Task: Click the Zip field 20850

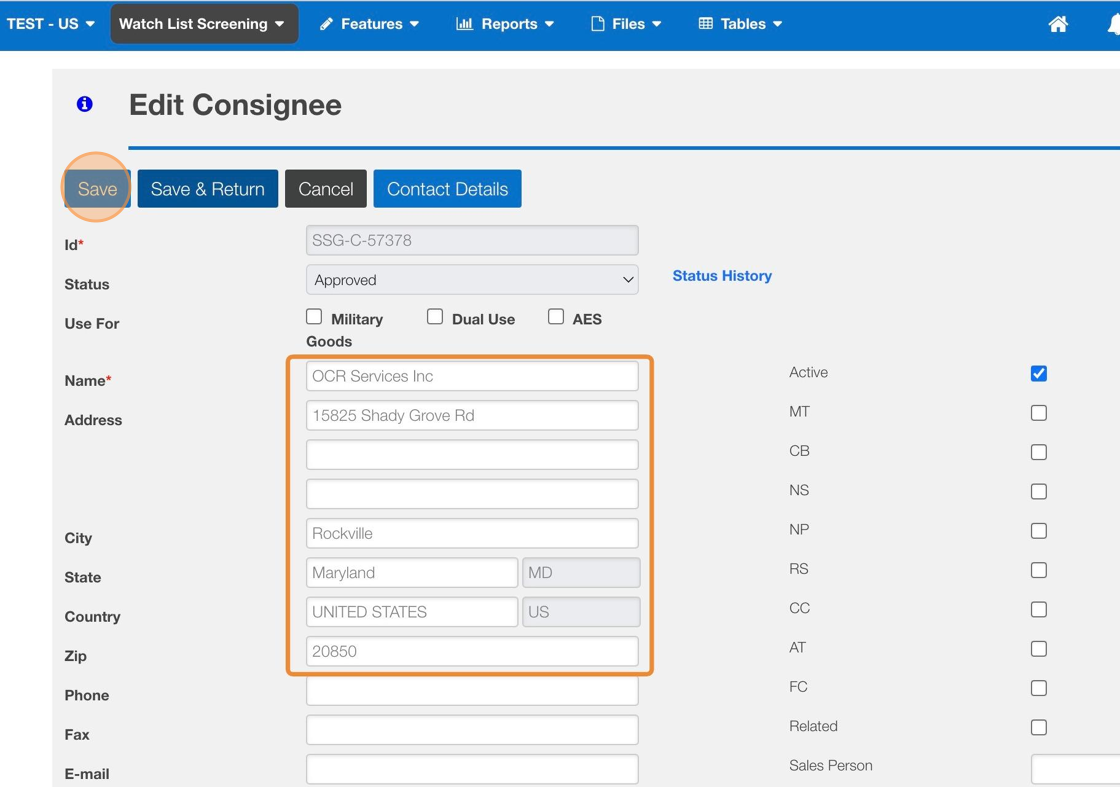Action: tap(472, 651)
